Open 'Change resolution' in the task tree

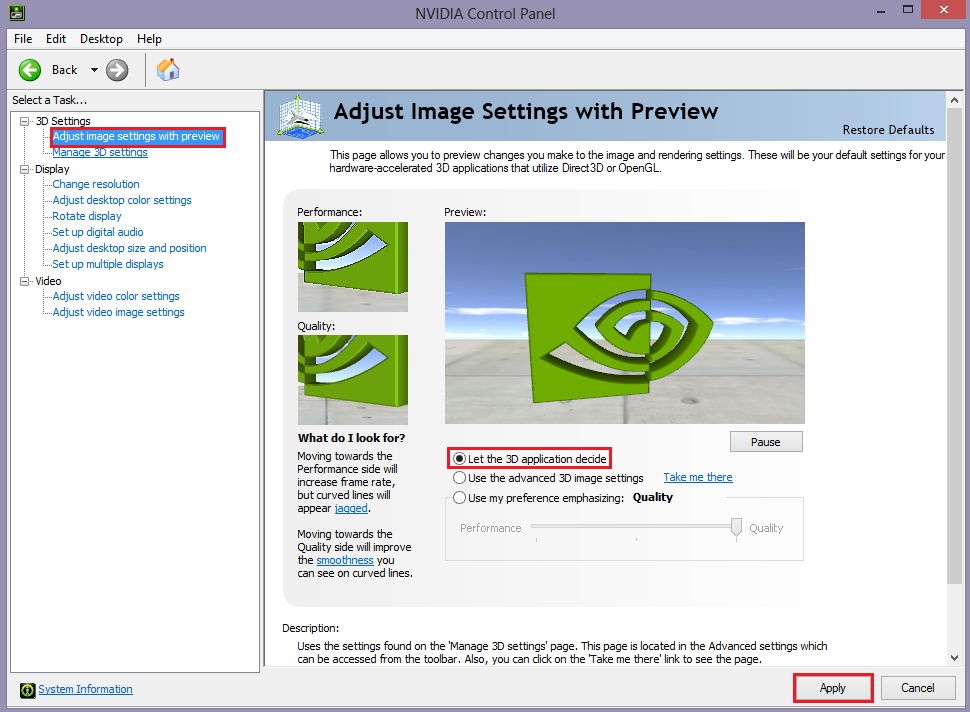(96, 184)
